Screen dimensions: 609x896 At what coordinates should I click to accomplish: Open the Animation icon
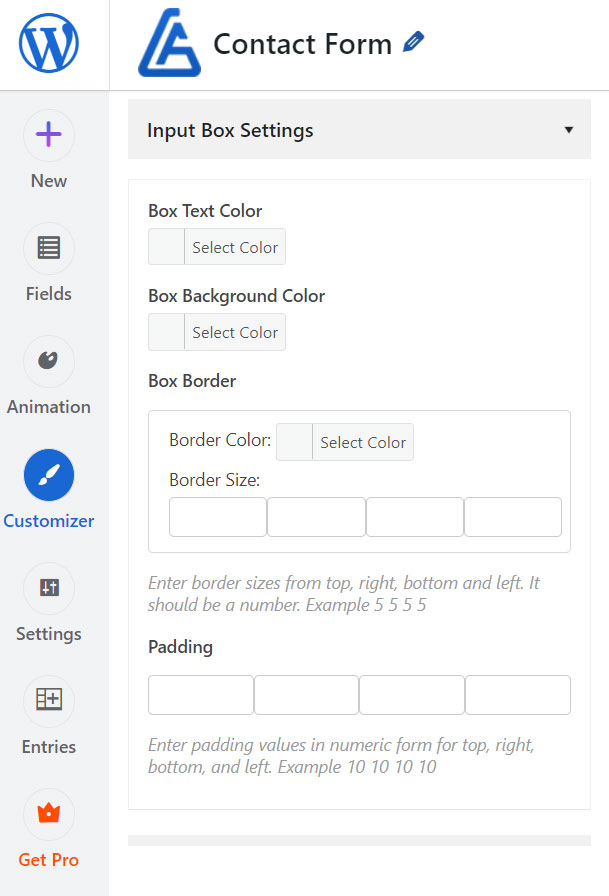[49, 361]
